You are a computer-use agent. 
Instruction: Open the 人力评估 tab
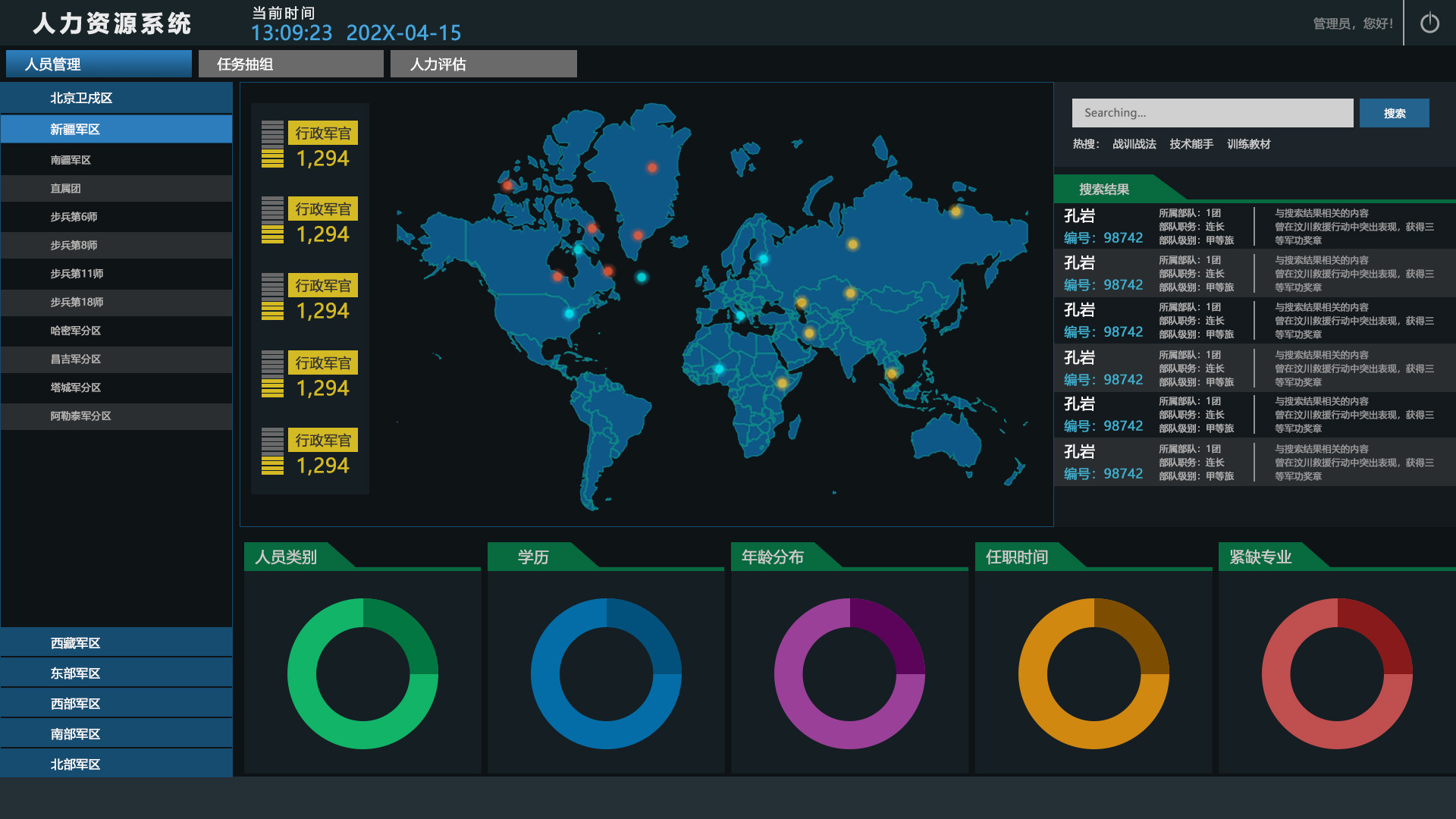coord(483,64)
